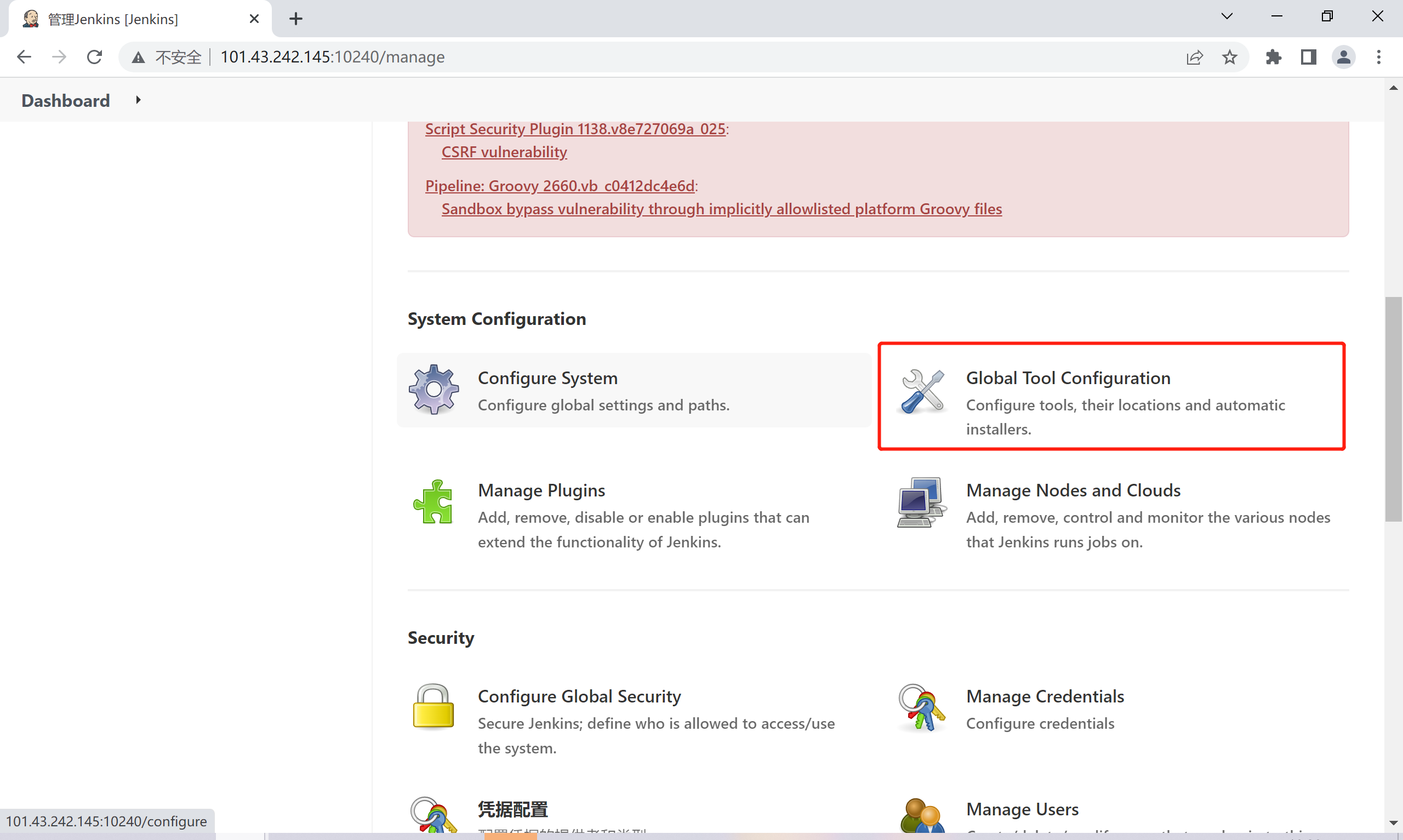Screen dimensions: 1403x840
Task: Click the Global Tool Configuration wrench icon
Action: pos(922,391)
